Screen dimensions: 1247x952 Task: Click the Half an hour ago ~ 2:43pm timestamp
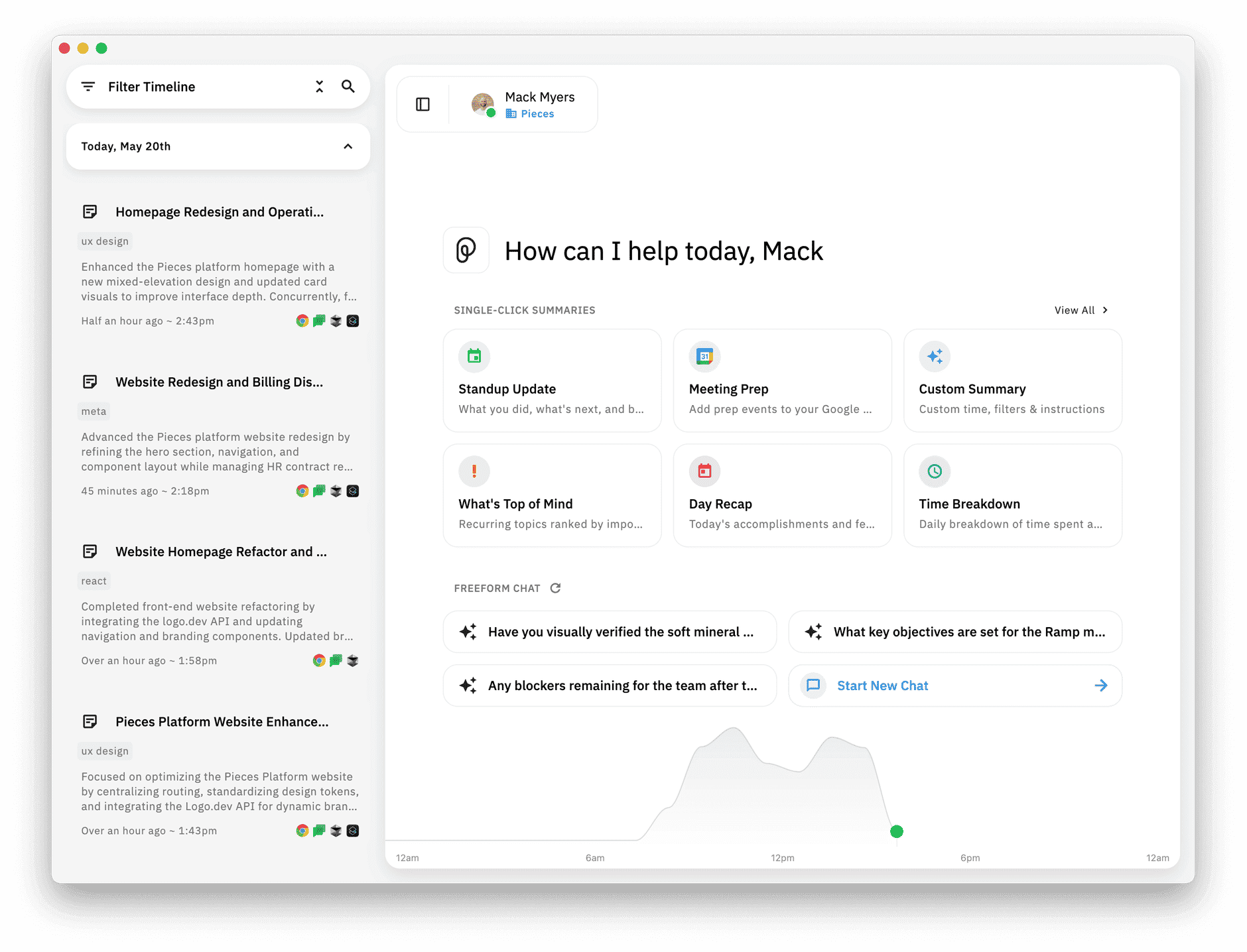(147, 321)
